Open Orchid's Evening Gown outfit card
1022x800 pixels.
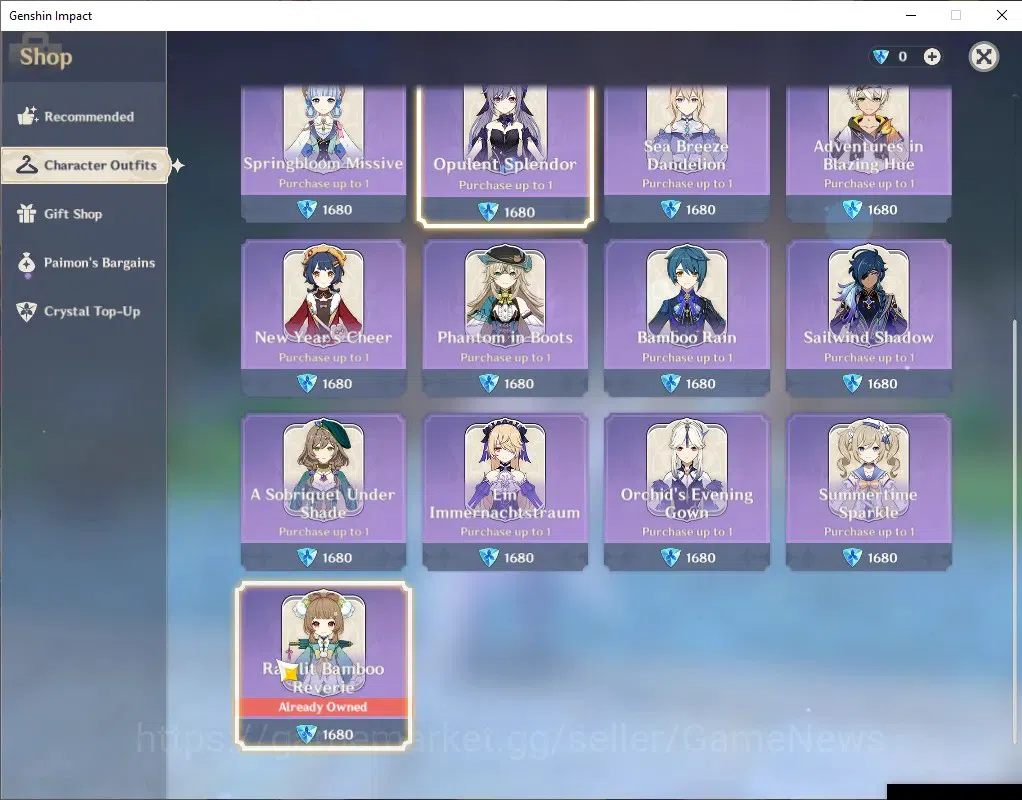pos(687,492)
